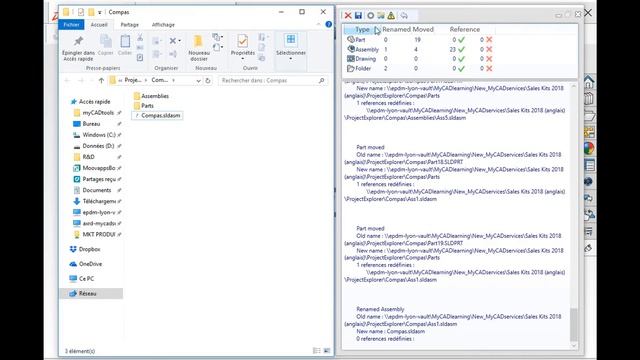Screen dimensions: 640x360
Task: Select OneDrive in navigation pane
Action: coord(86,264)
